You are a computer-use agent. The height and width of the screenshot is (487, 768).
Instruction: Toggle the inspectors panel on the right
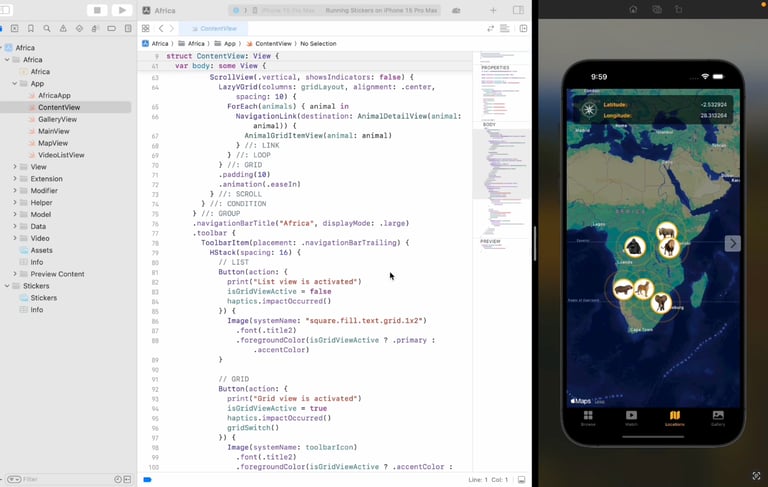[518, 10]
